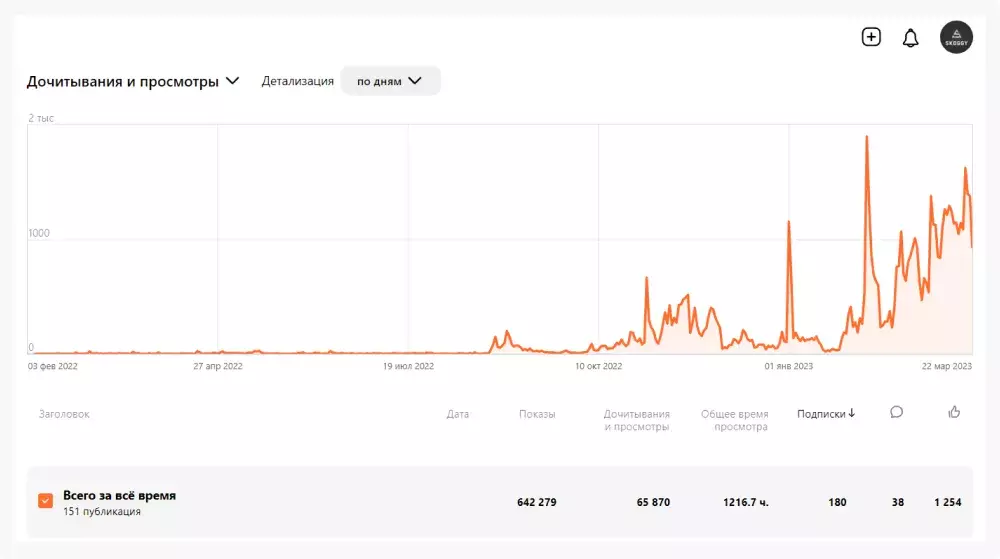Click the 151 публикация label
The width and height of the screenshot is (1000, 559).
coord(102,512)
